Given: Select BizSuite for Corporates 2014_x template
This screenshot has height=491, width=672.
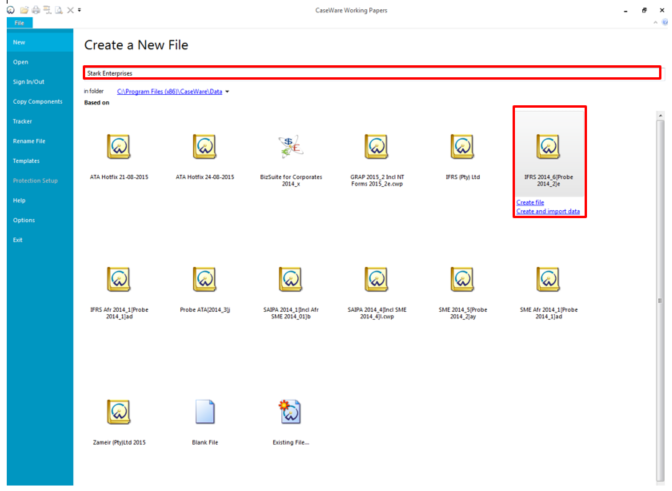Looking at the screenshot, I should pos(291,160).
